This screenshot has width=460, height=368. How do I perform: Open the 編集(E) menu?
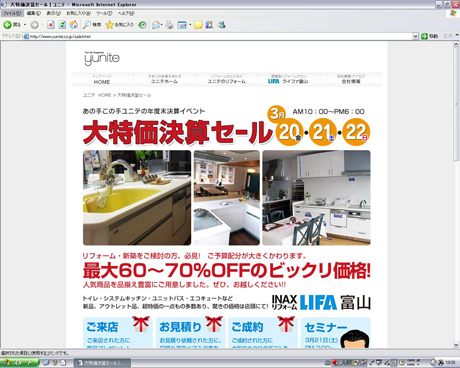[34, 13]
